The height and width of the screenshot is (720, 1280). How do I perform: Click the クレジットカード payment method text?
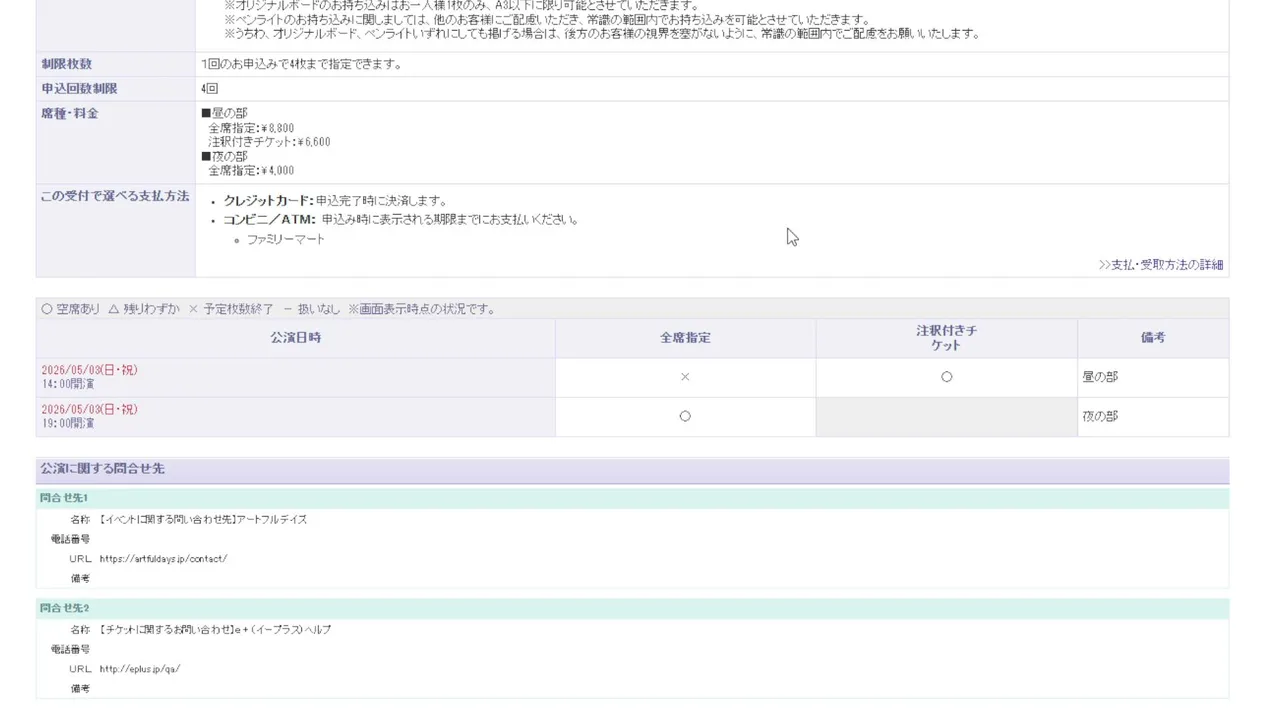(x=268, y=201)
